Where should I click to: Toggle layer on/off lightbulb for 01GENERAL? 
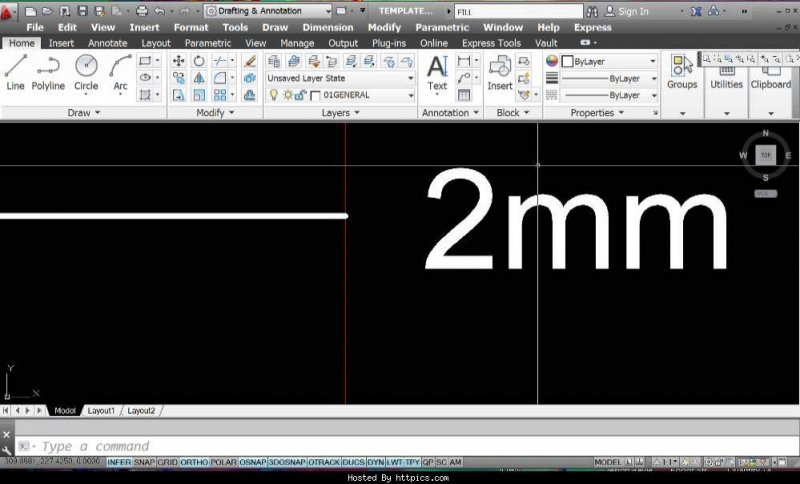pyautogui.click(x=274, y=95)
